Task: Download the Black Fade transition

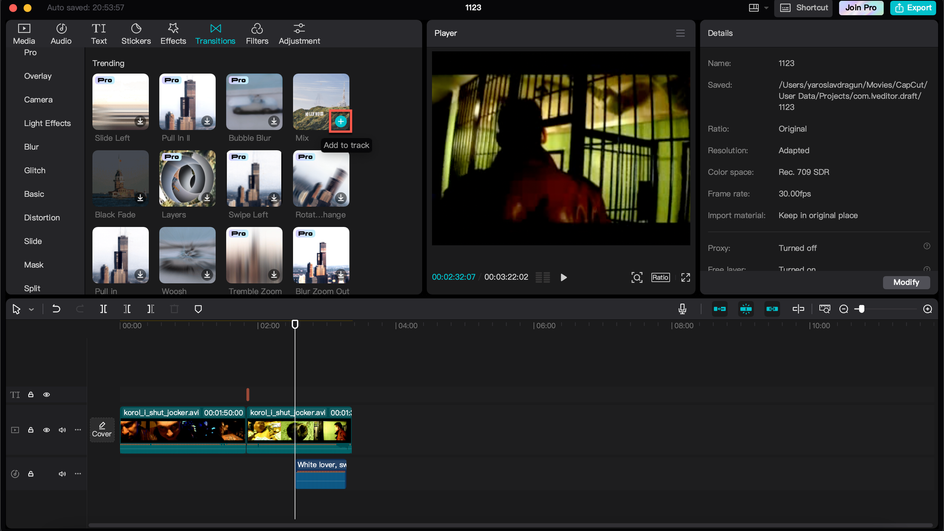Action: coord(140,198)
